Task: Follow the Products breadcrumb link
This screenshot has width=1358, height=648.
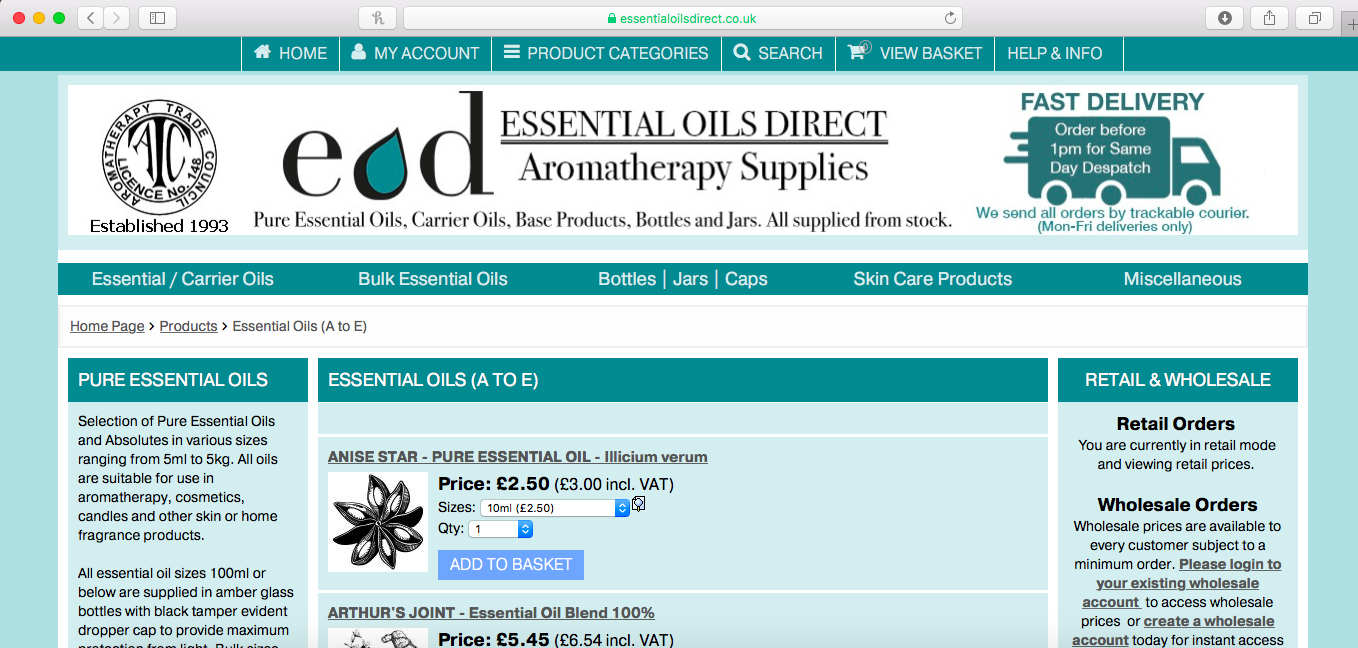Action: click(188, 326)
